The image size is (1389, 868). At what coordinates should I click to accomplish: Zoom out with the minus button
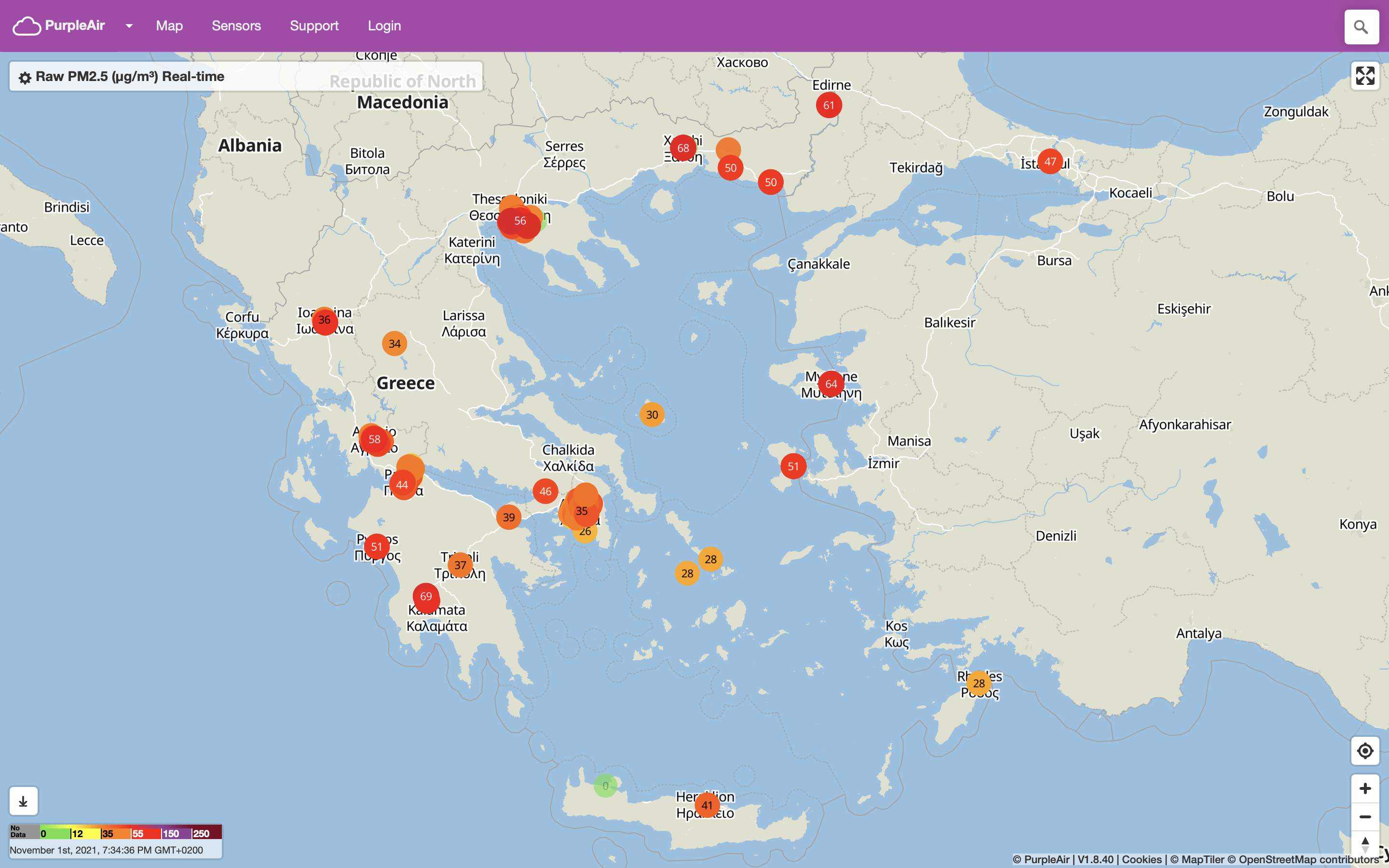pyautogui.click(x=1365, y=817)
